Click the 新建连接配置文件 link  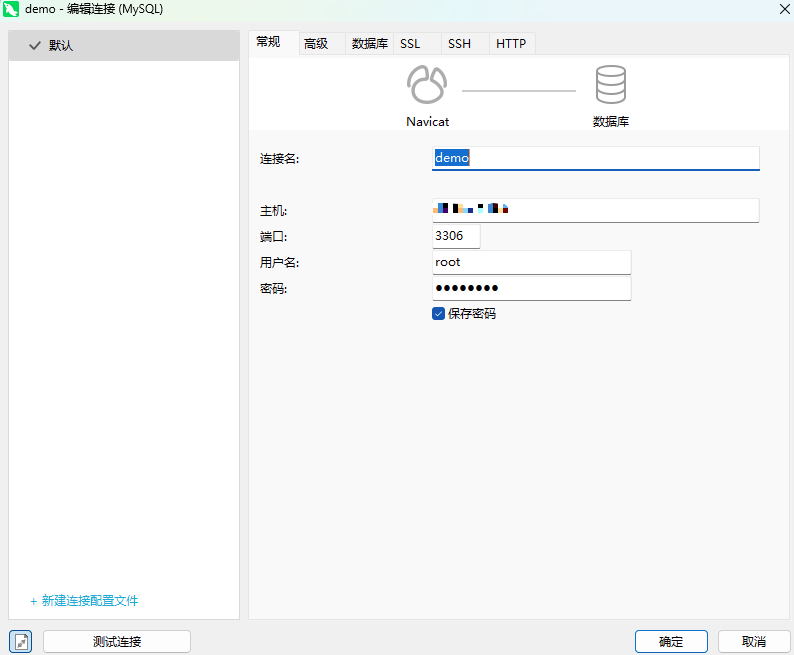click(x=84, y=601)
